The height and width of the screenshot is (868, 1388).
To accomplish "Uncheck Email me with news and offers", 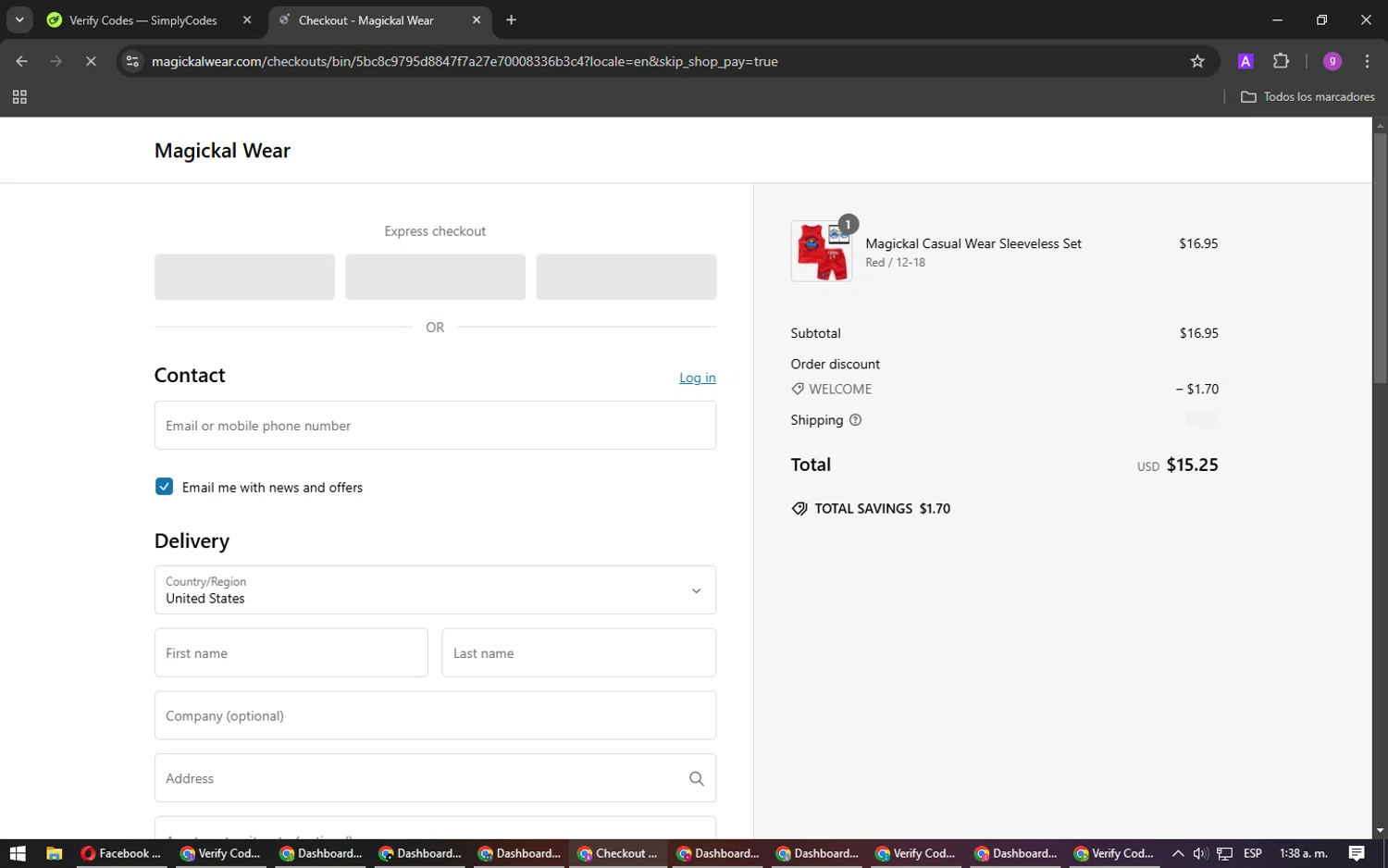I will click(x=164, y=487).
